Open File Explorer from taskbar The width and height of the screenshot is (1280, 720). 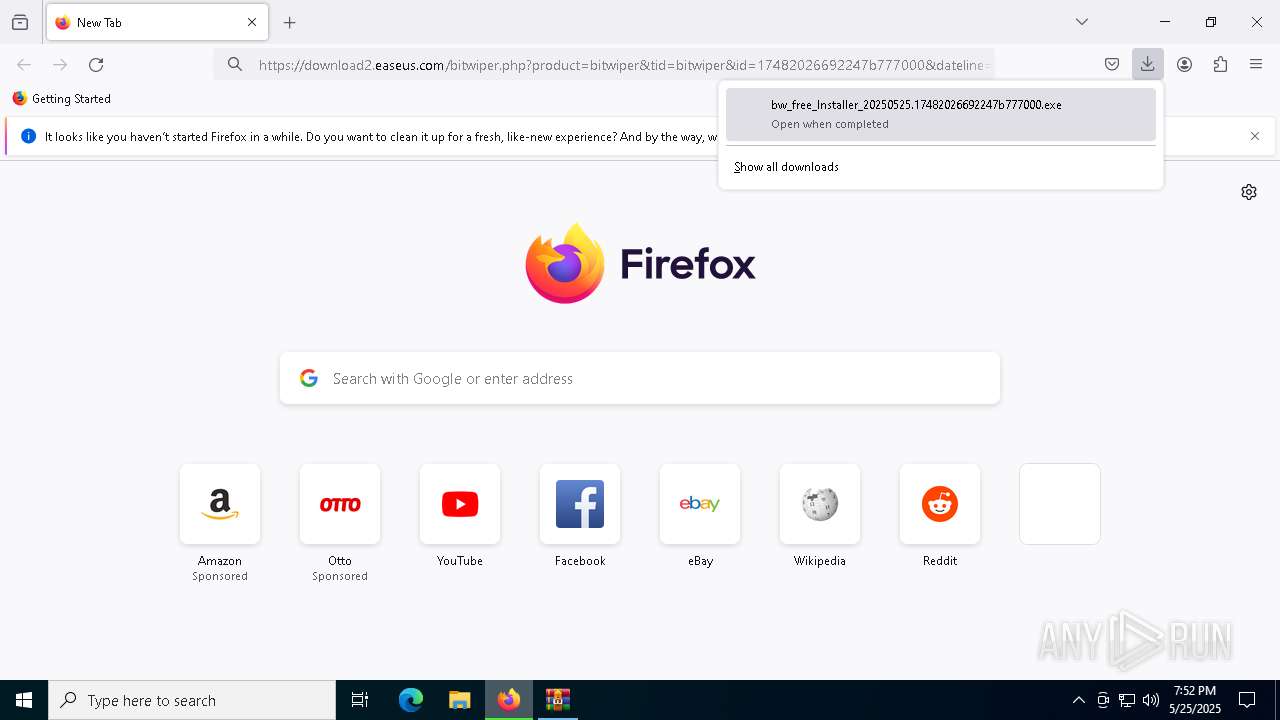tap(460, 700)
